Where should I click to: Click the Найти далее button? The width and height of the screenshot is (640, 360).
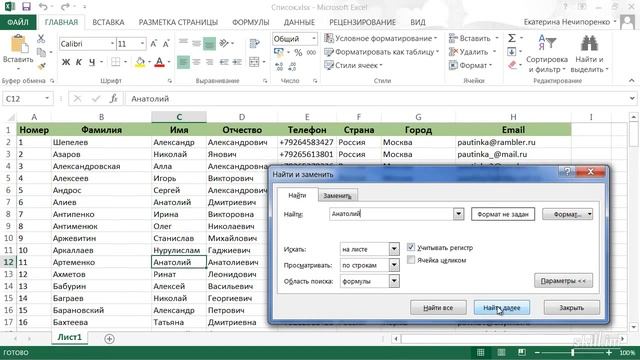click(x=502, y=308)
